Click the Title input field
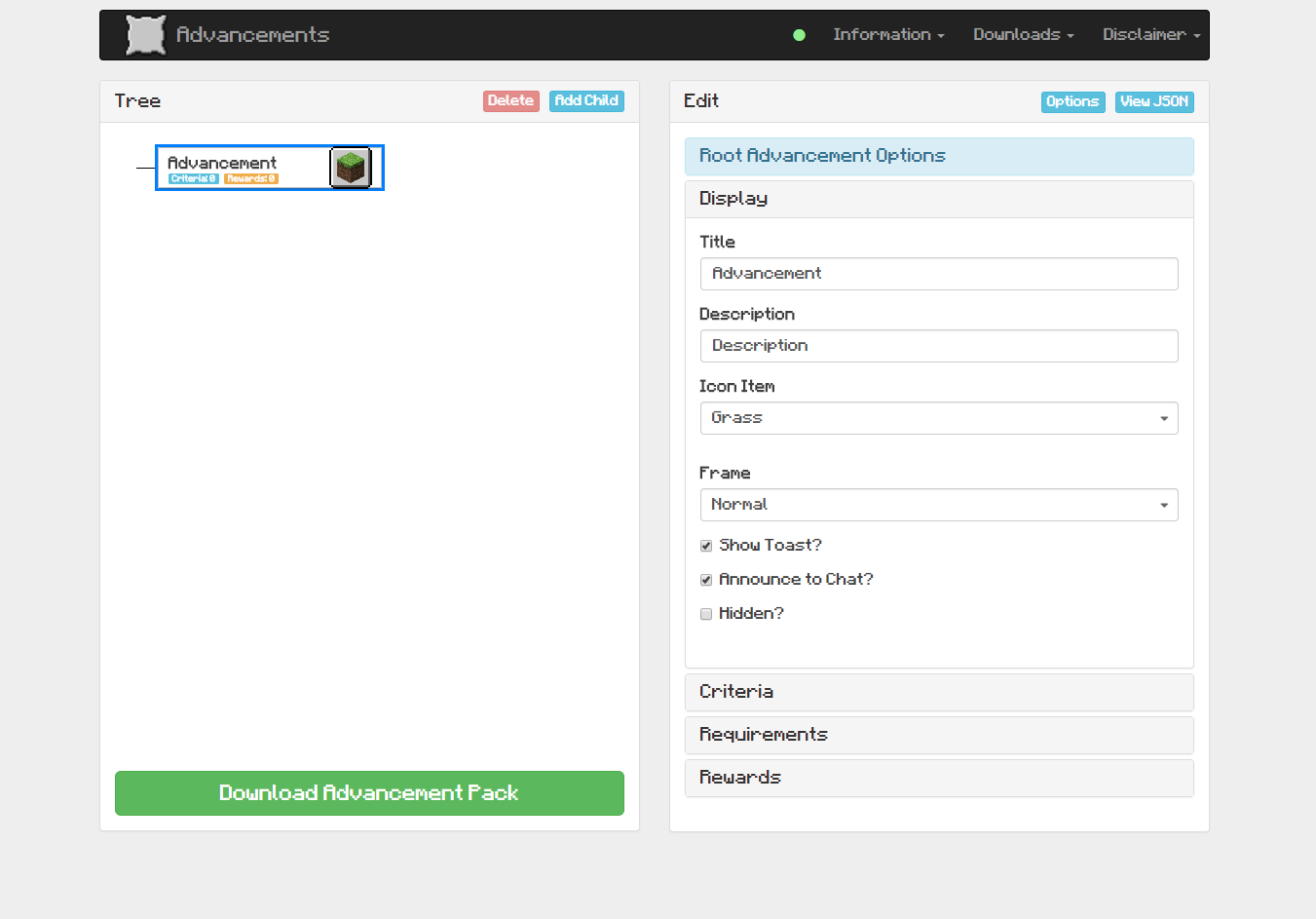 click(x=939, y=274)
